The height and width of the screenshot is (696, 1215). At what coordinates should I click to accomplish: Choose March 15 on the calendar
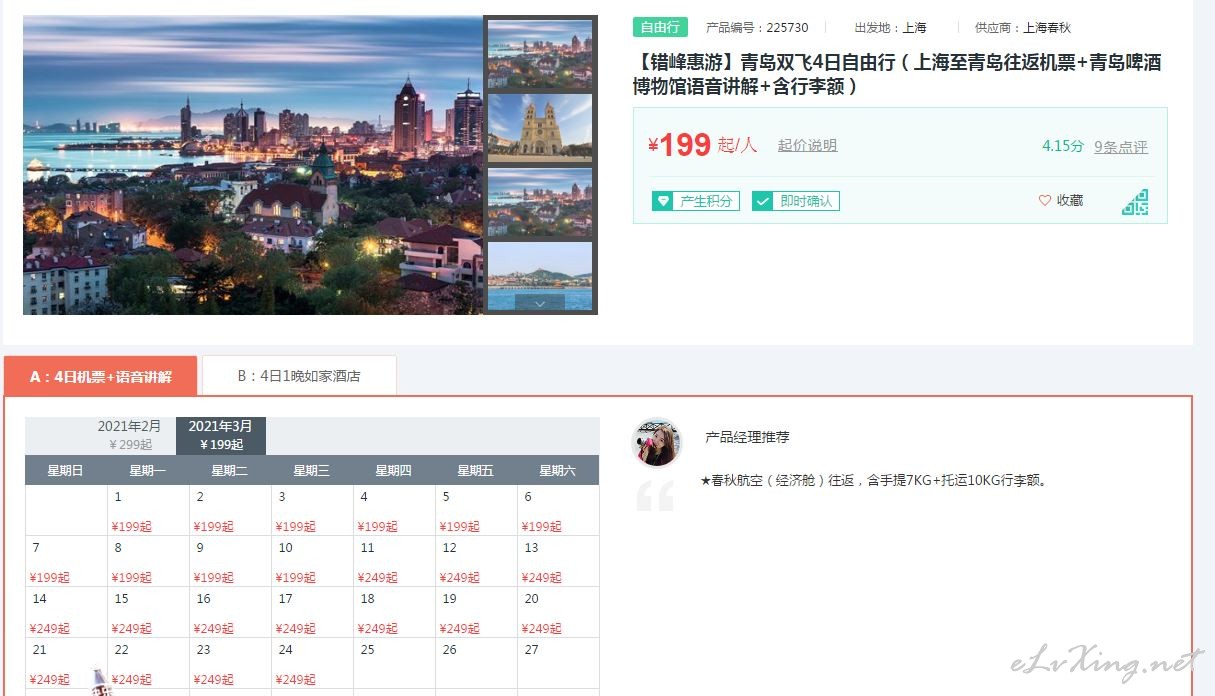(x=148, y=612)
